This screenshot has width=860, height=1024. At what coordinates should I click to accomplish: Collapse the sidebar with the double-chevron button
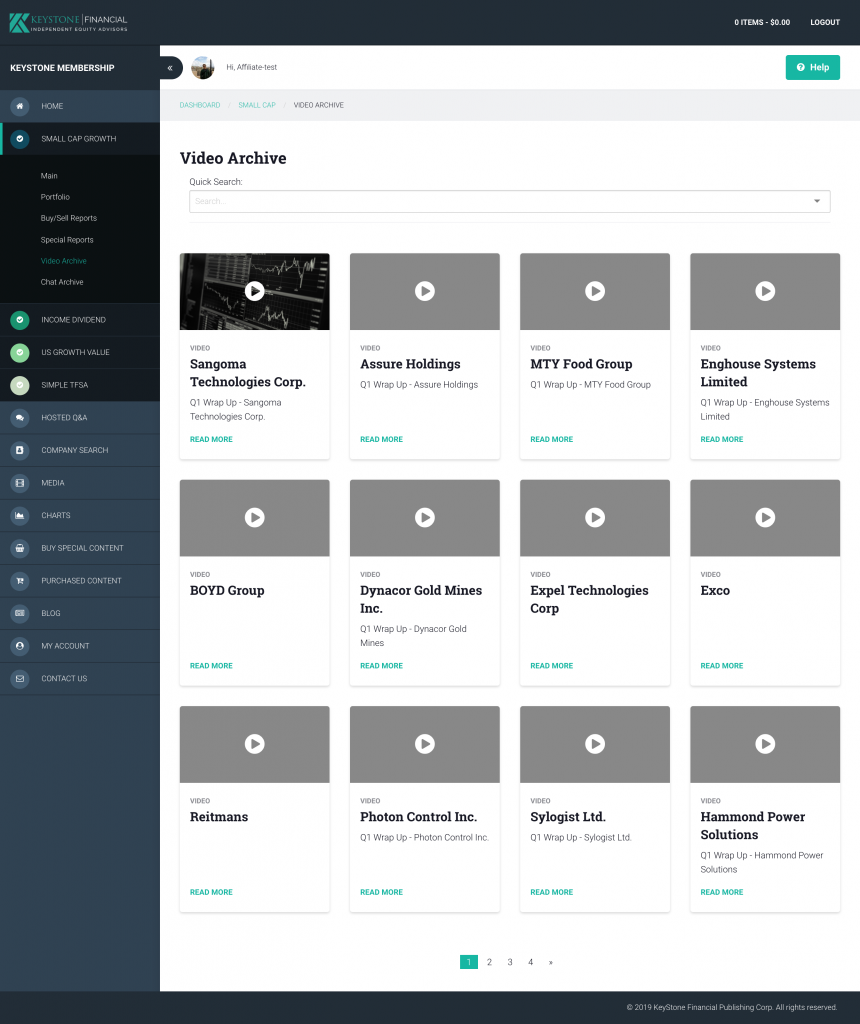[170, 68]
